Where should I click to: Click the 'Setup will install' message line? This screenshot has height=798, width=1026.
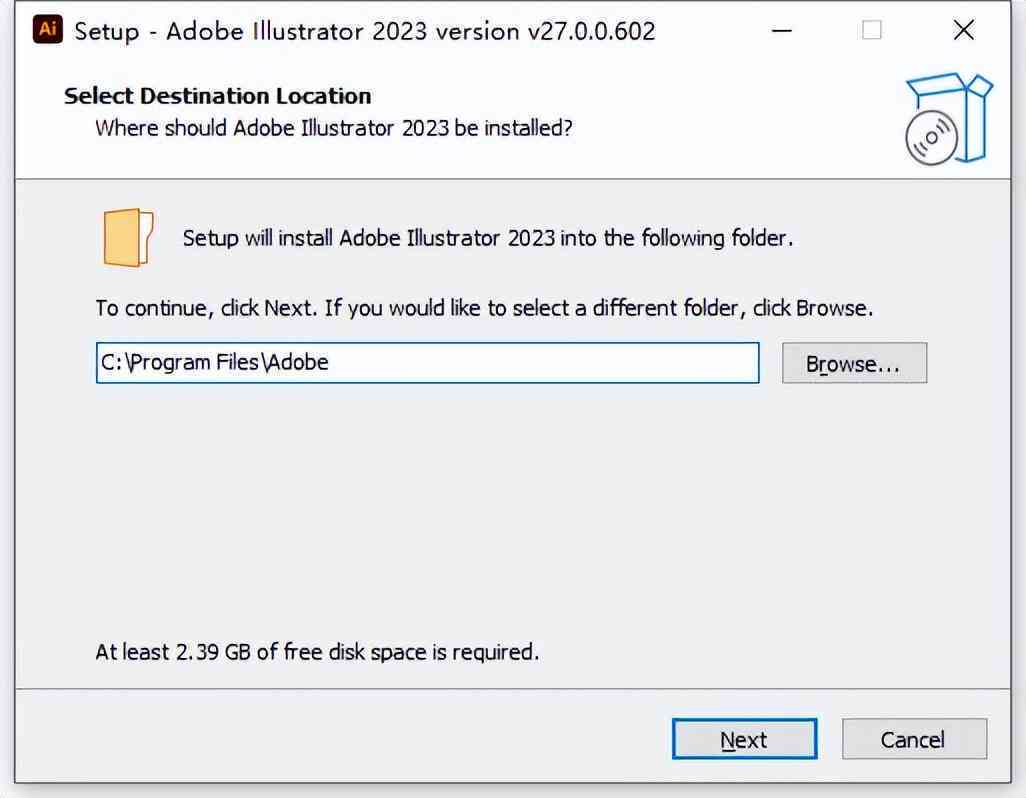487,238
